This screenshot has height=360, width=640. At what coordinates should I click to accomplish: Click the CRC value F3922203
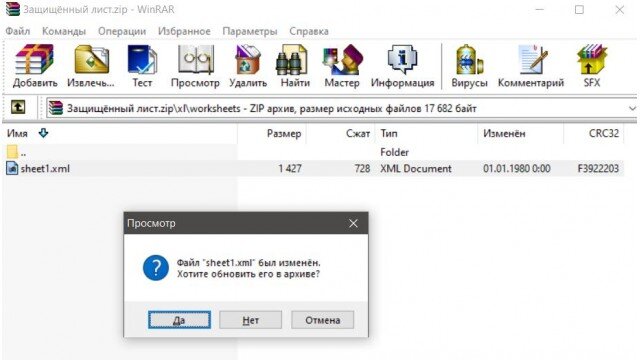click(598, 169)
